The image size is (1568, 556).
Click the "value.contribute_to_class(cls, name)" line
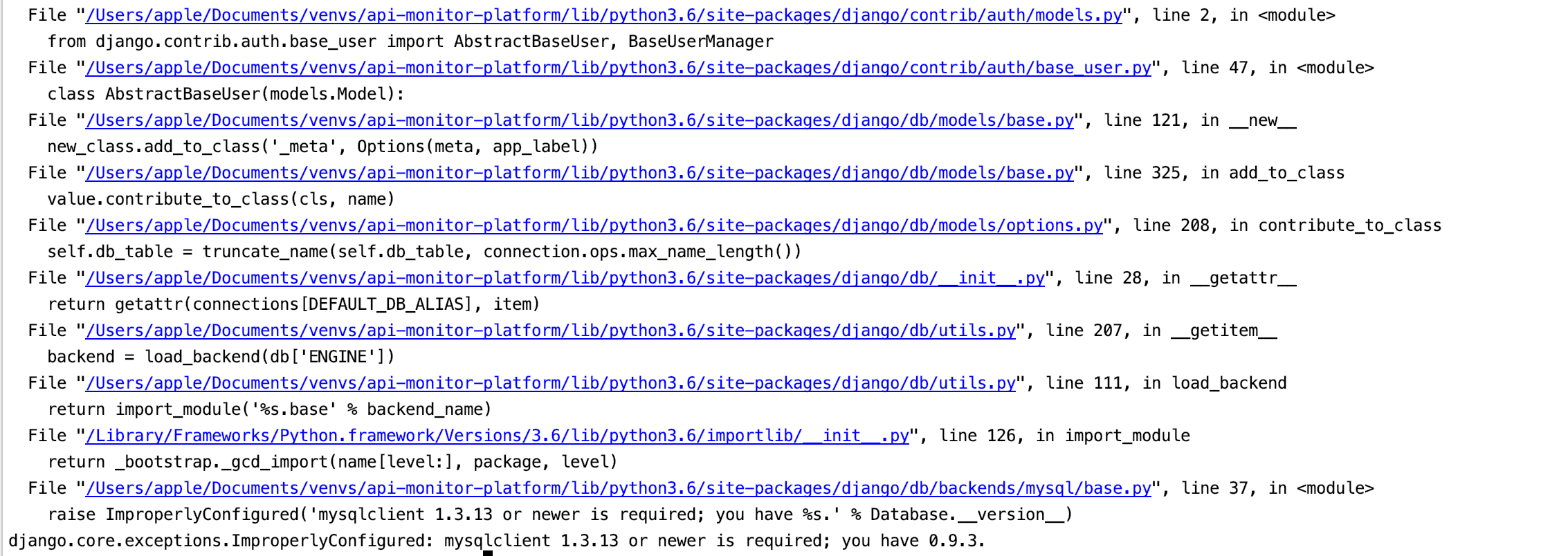221,199
